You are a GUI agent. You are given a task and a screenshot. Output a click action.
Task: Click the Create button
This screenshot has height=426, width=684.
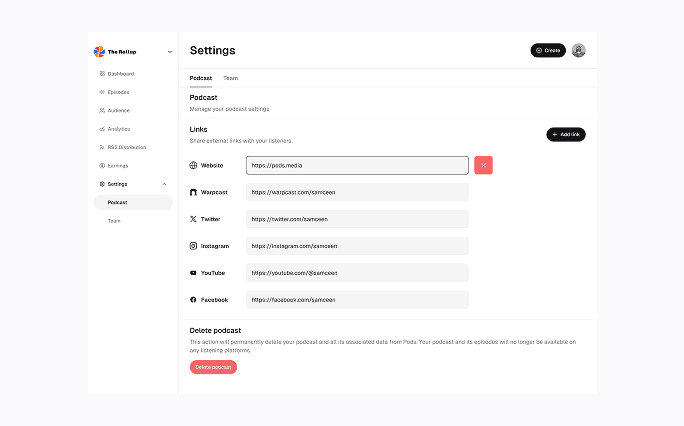coord(548,50)
